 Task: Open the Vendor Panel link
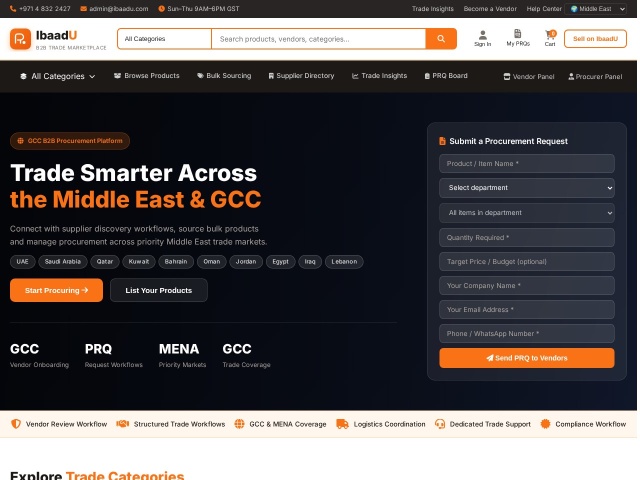coord(529,76)
